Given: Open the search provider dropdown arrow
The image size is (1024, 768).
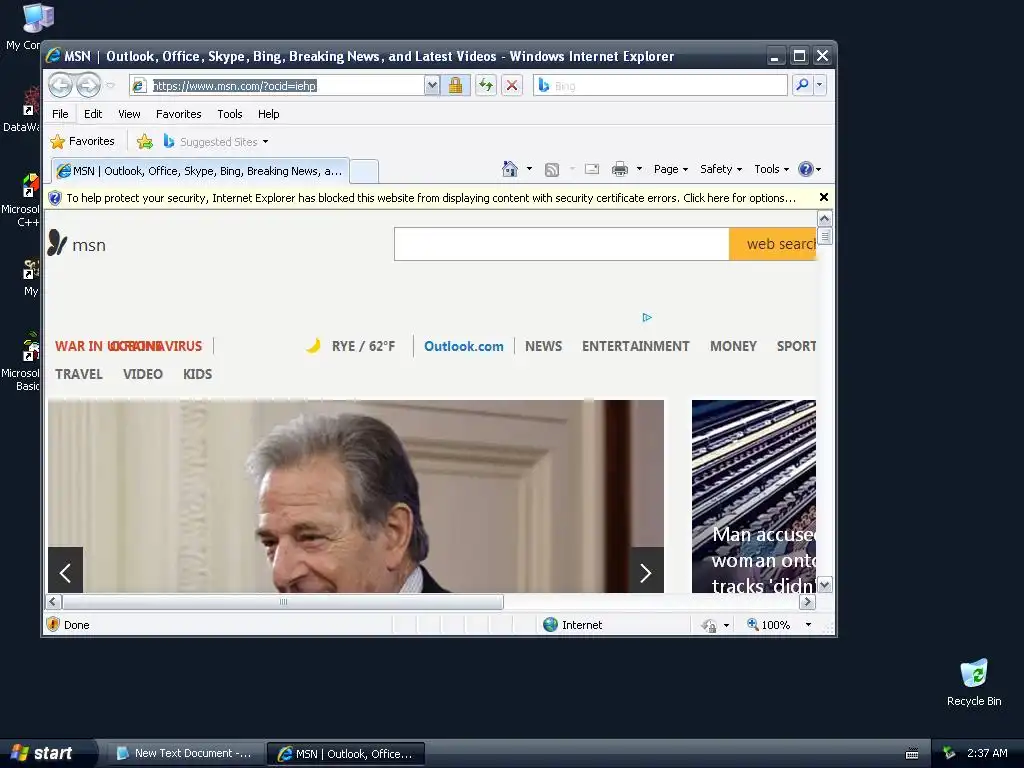Looking at the screenshot, I should coord(820,85).
